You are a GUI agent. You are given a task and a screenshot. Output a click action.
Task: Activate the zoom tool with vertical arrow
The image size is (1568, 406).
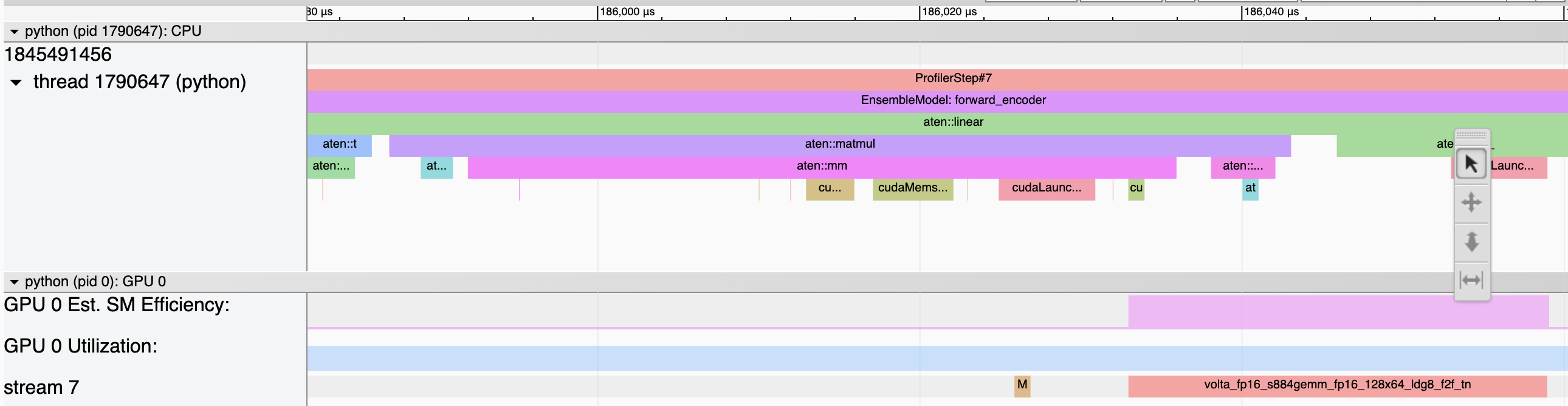tap(1471, 242)
